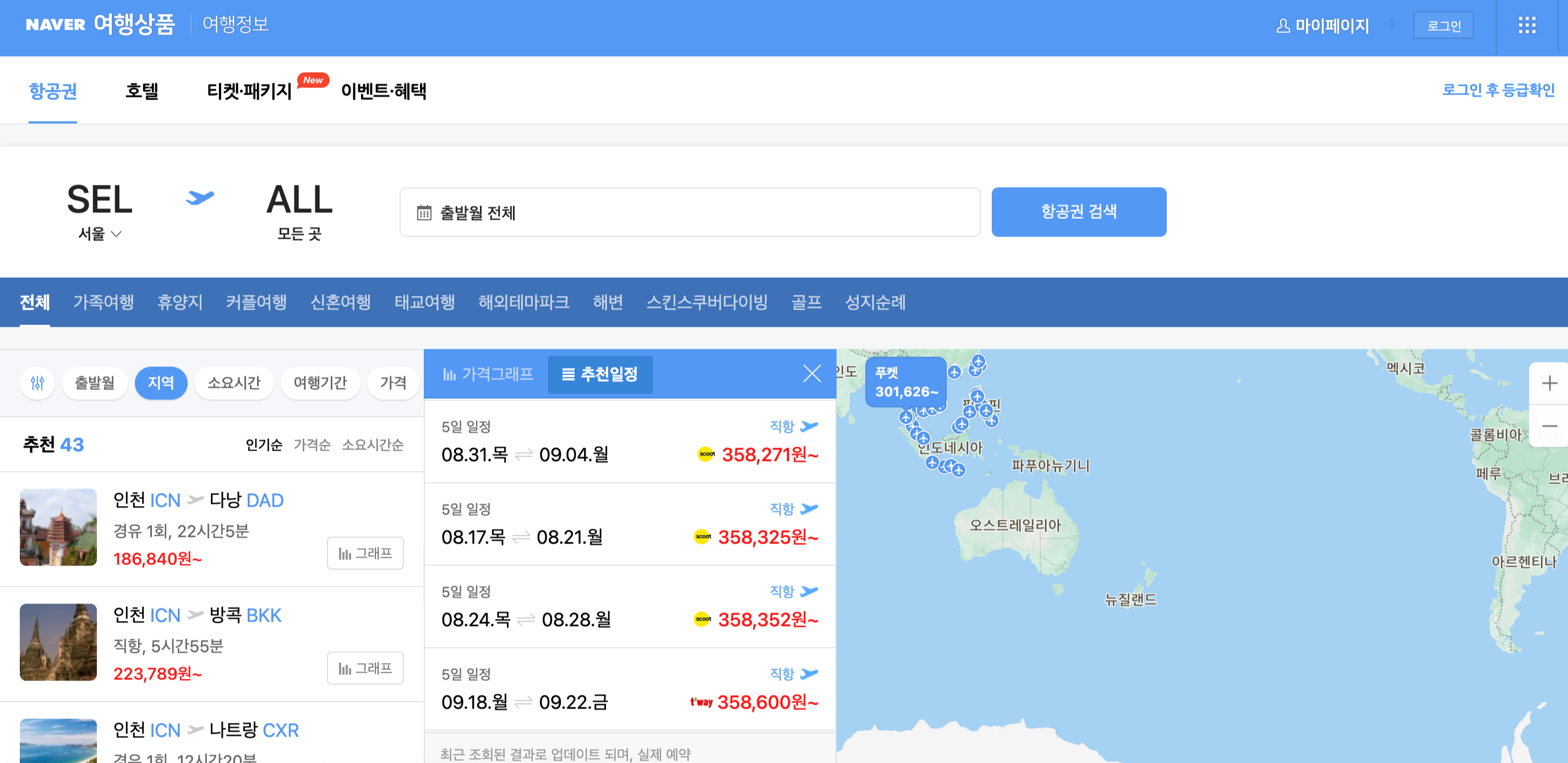Click the 항공권 검색 button
This screenshot has width=1568, height=763.
tap(1078, 212)
